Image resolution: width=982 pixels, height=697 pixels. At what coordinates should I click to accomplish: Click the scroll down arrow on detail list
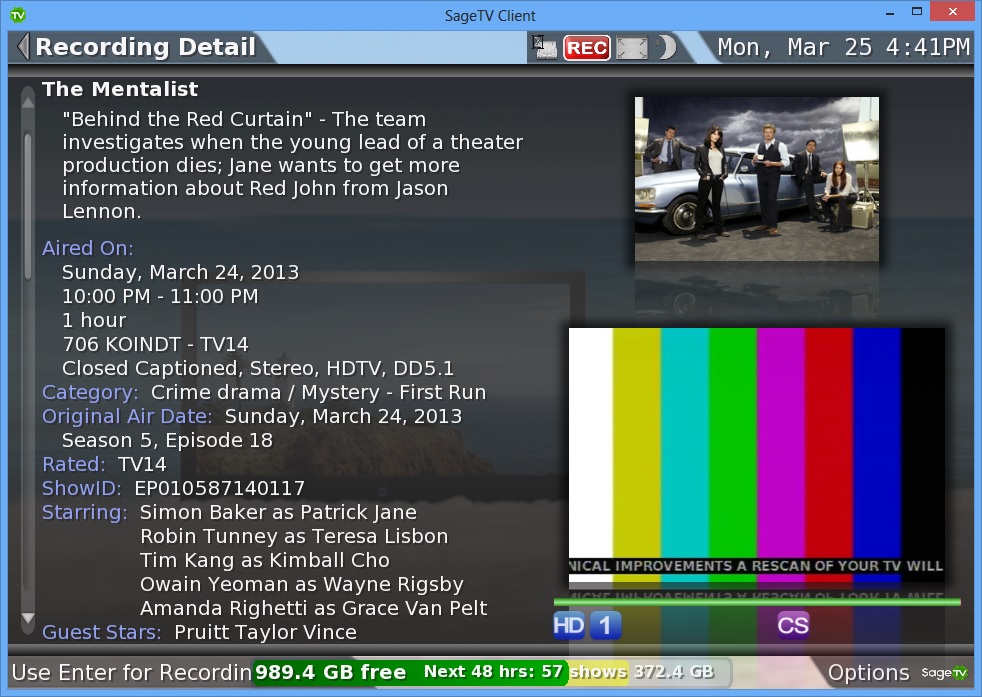[x=28, y=618]
